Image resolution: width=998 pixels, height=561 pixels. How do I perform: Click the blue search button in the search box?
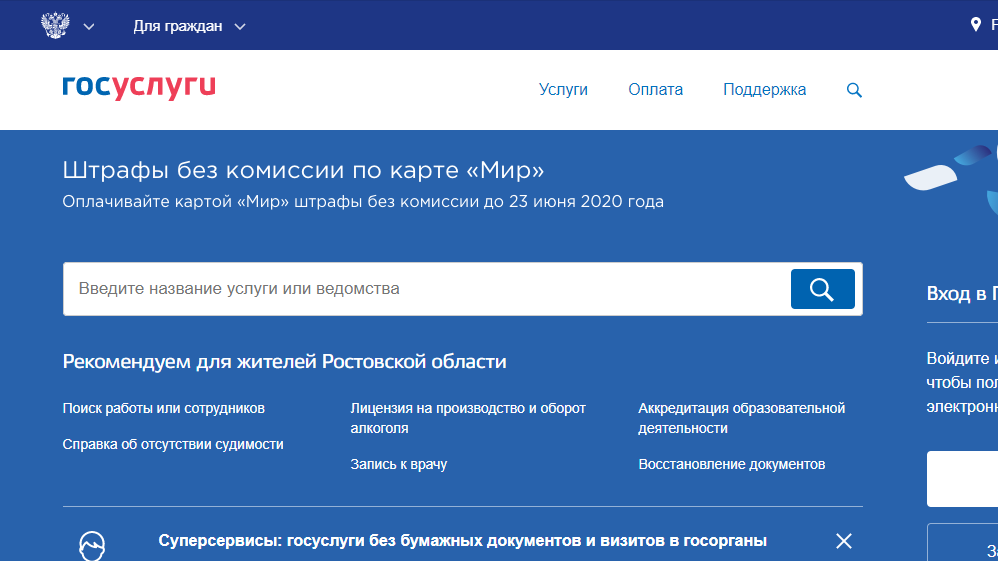(x=822, y=289)
